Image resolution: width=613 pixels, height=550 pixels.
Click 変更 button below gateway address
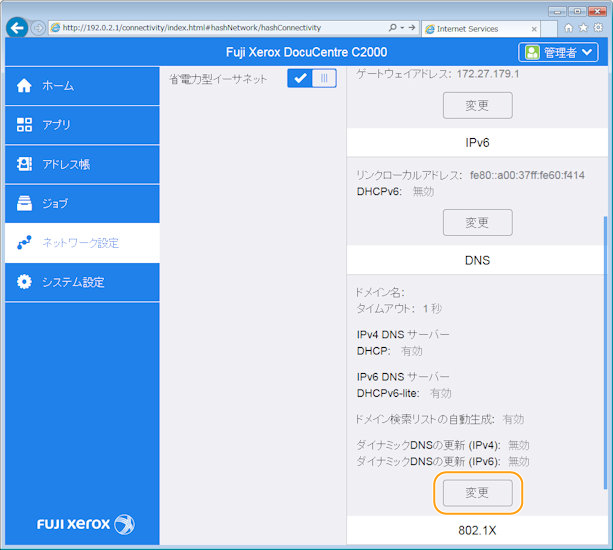coord(477,105)
